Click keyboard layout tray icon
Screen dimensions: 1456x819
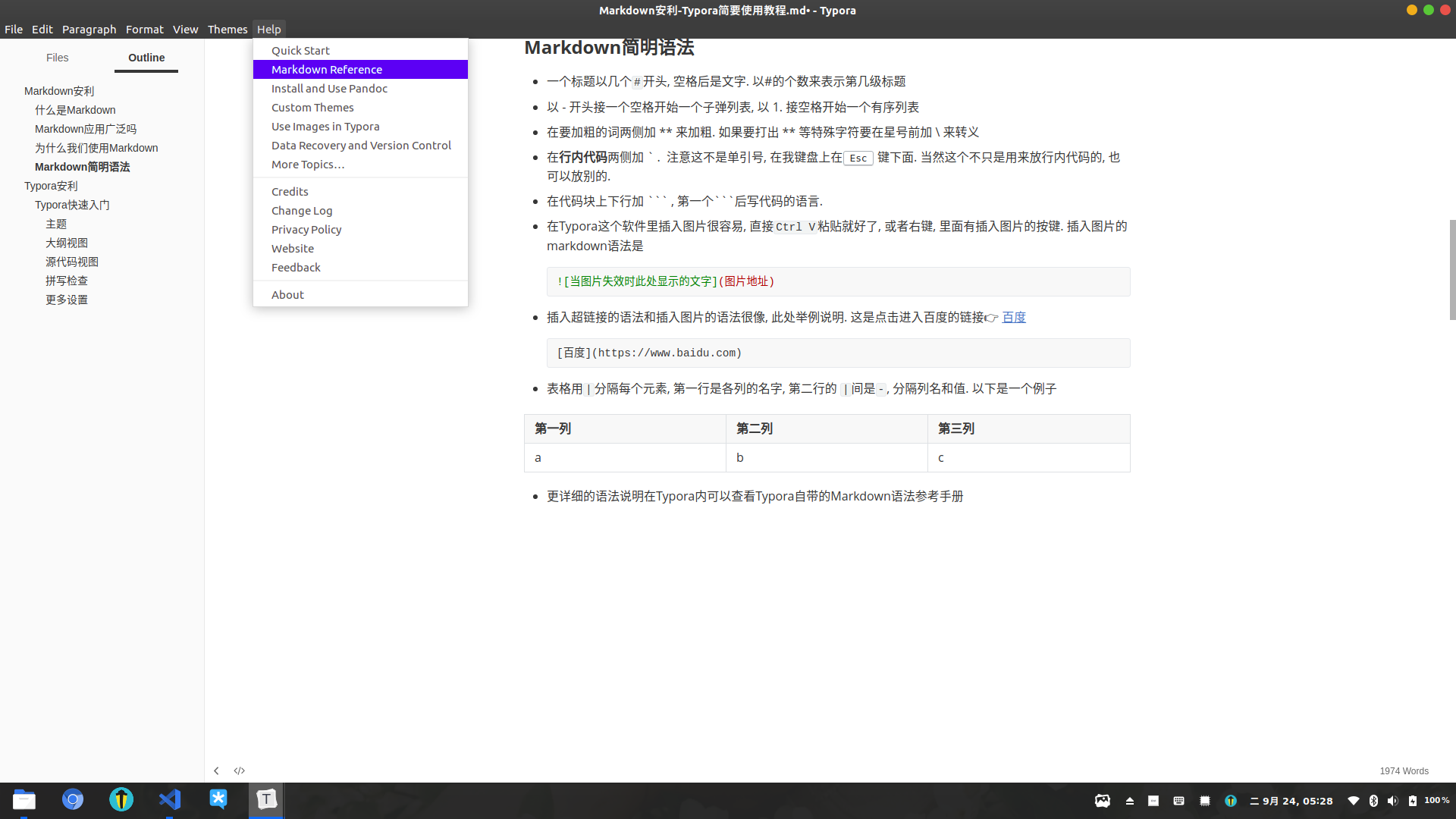click(1178, 801)
